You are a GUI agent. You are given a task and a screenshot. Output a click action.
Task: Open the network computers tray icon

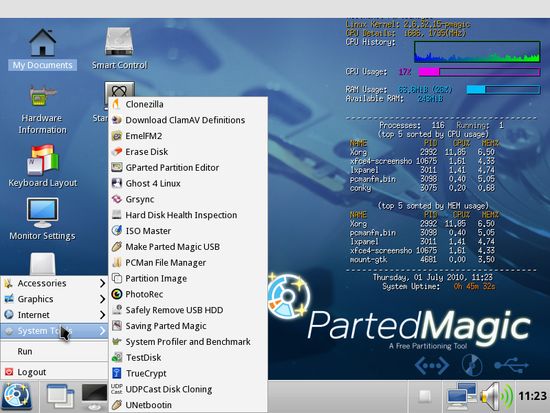point(462,397)
